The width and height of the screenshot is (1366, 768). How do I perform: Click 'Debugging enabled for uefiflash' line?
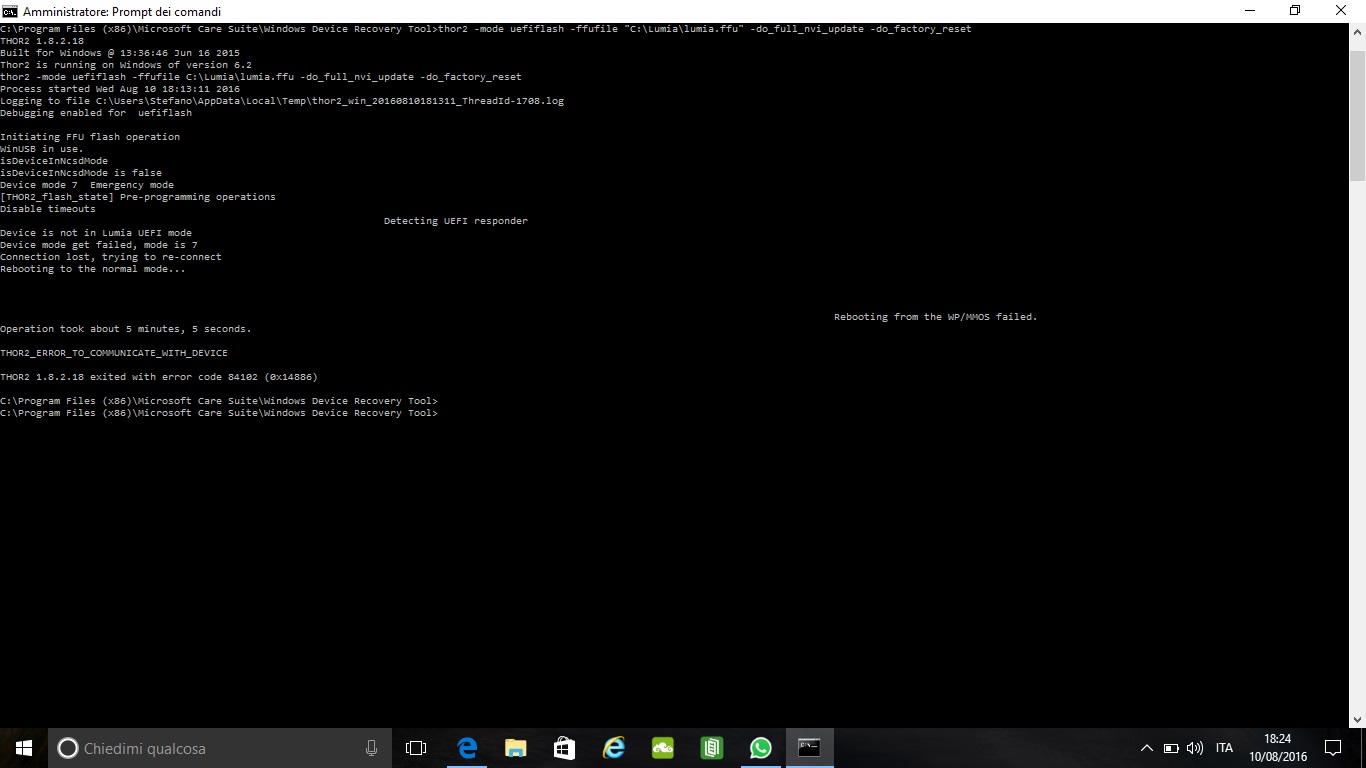click(x=96, y=113)
